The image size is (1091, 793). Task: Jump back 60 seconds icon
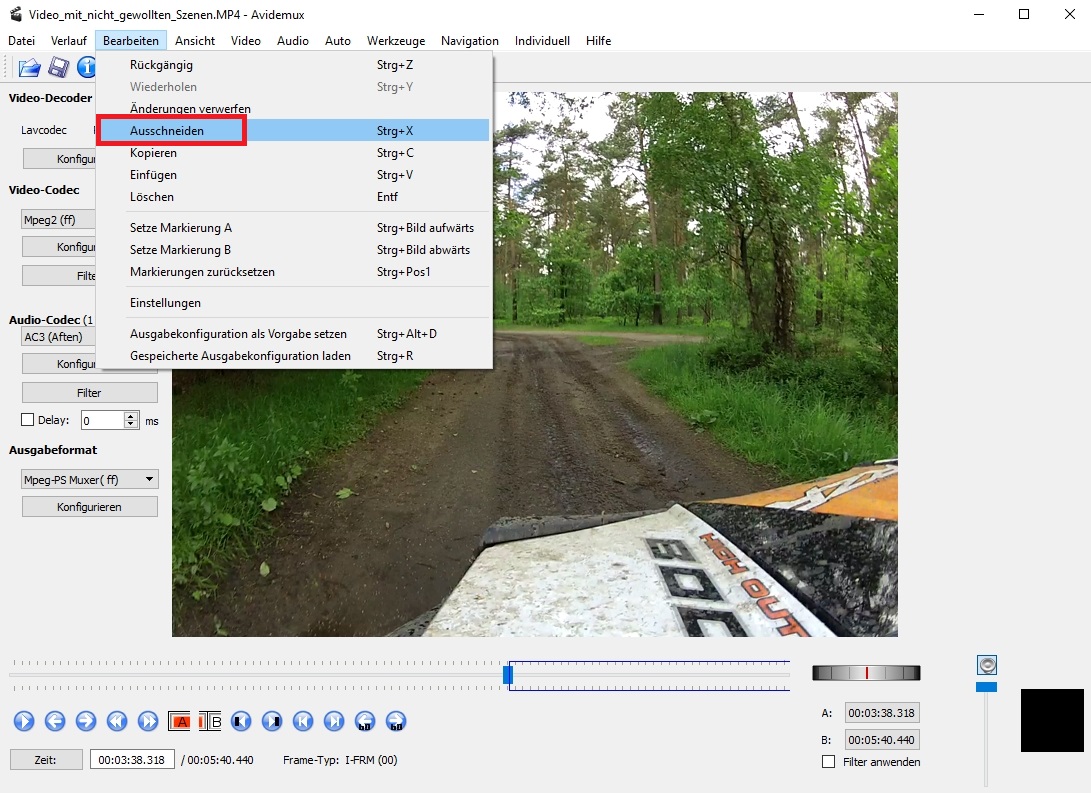click(366, 721)
